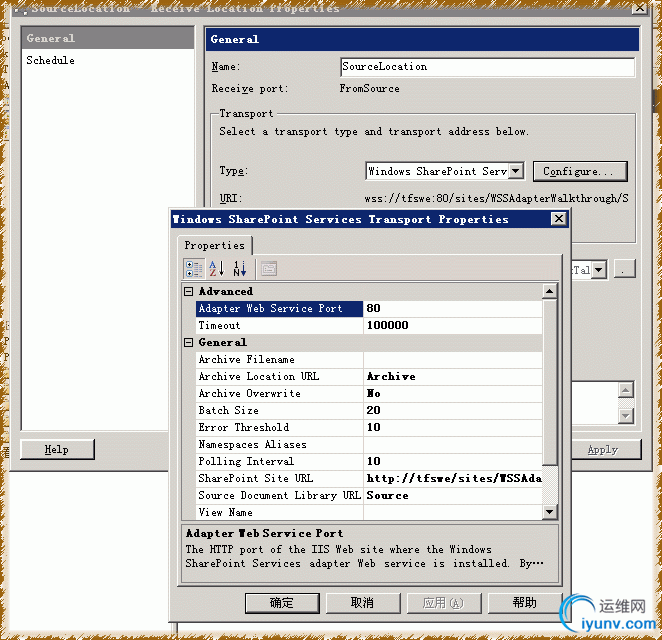This screenshot has height=640, width=662.
Task: Select Categorized view icon in property toolbar
Action: click(194, 268)
